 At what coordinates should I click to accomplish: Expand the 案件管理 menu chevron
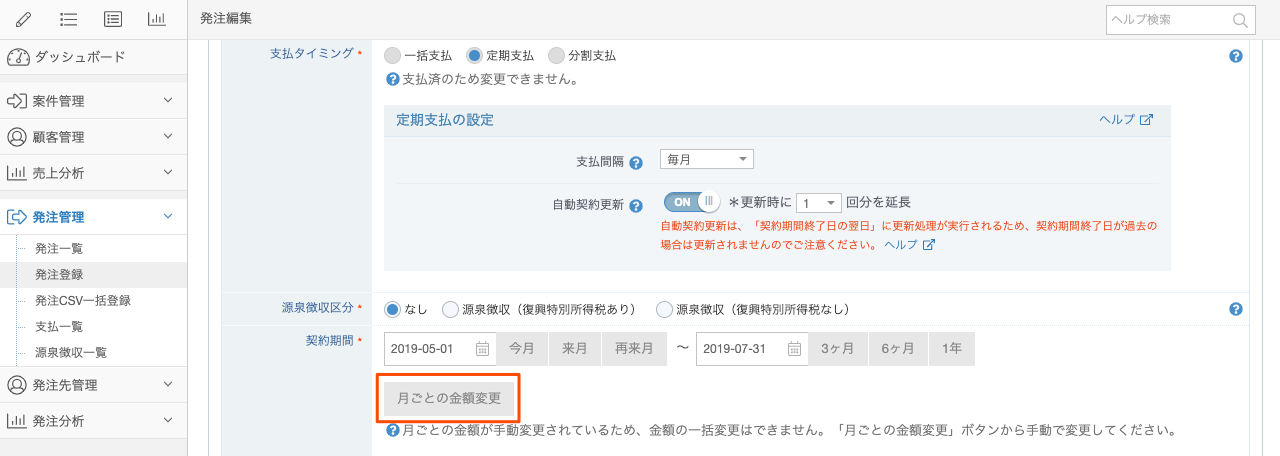[x=168, y=100]
